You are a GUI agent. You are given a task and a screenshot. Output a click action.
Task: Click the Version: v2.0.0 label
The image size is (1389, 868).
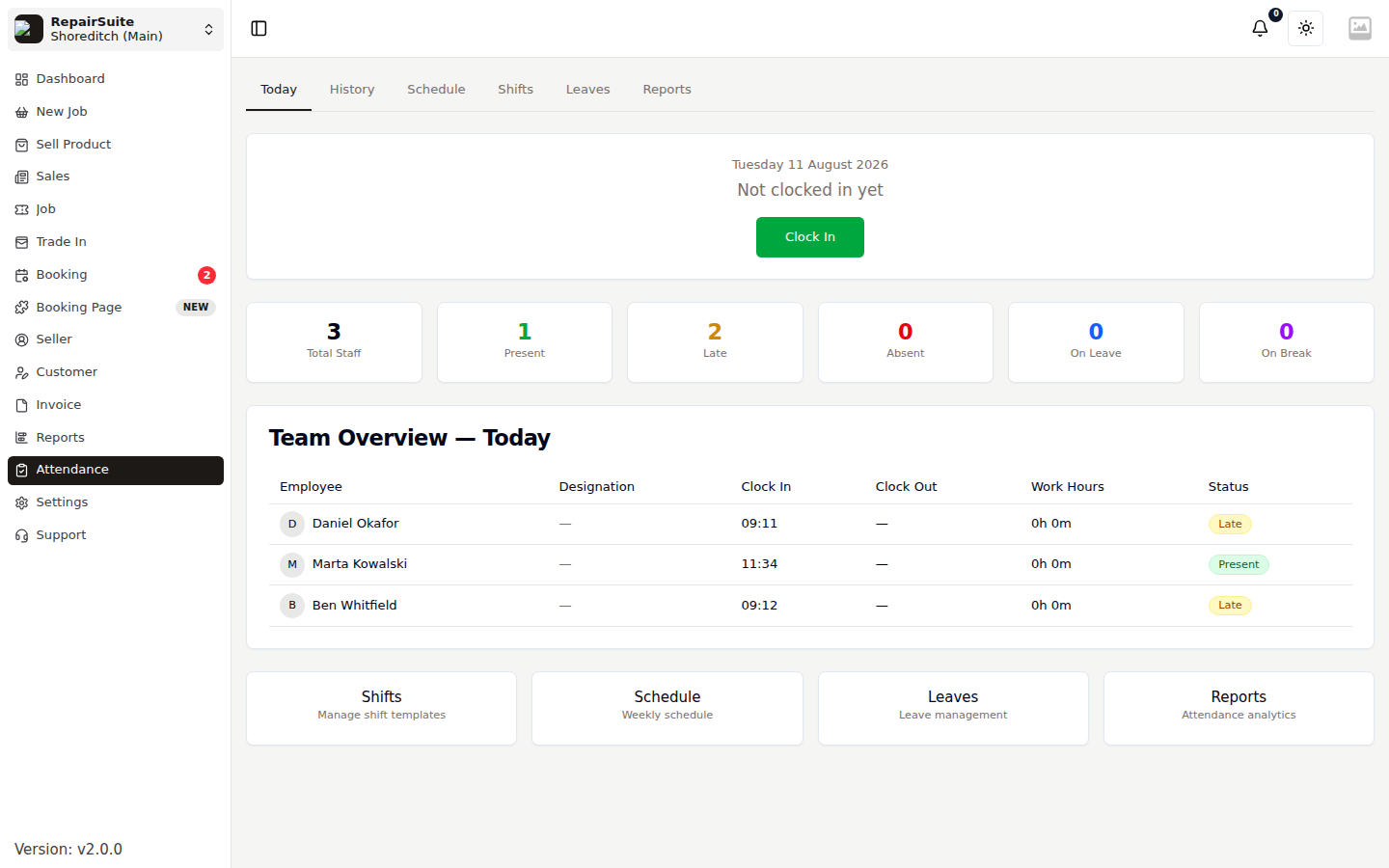coord(68,850)
